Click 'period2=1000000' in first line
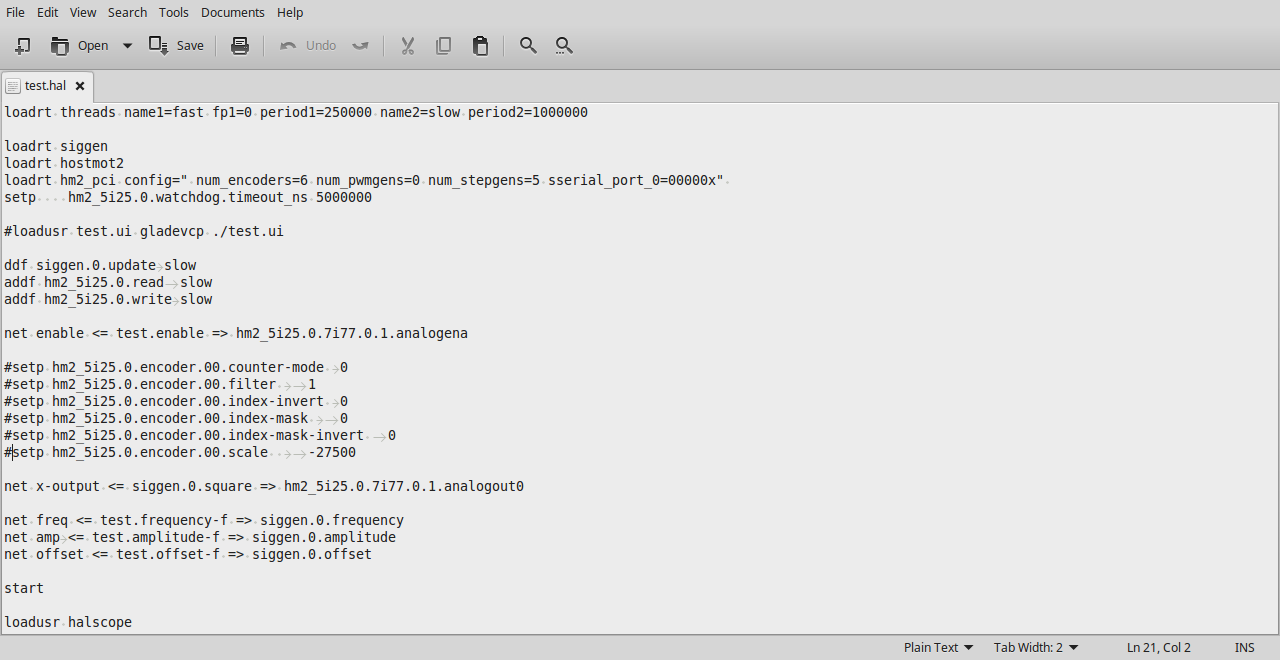 [x=528, y=112]
